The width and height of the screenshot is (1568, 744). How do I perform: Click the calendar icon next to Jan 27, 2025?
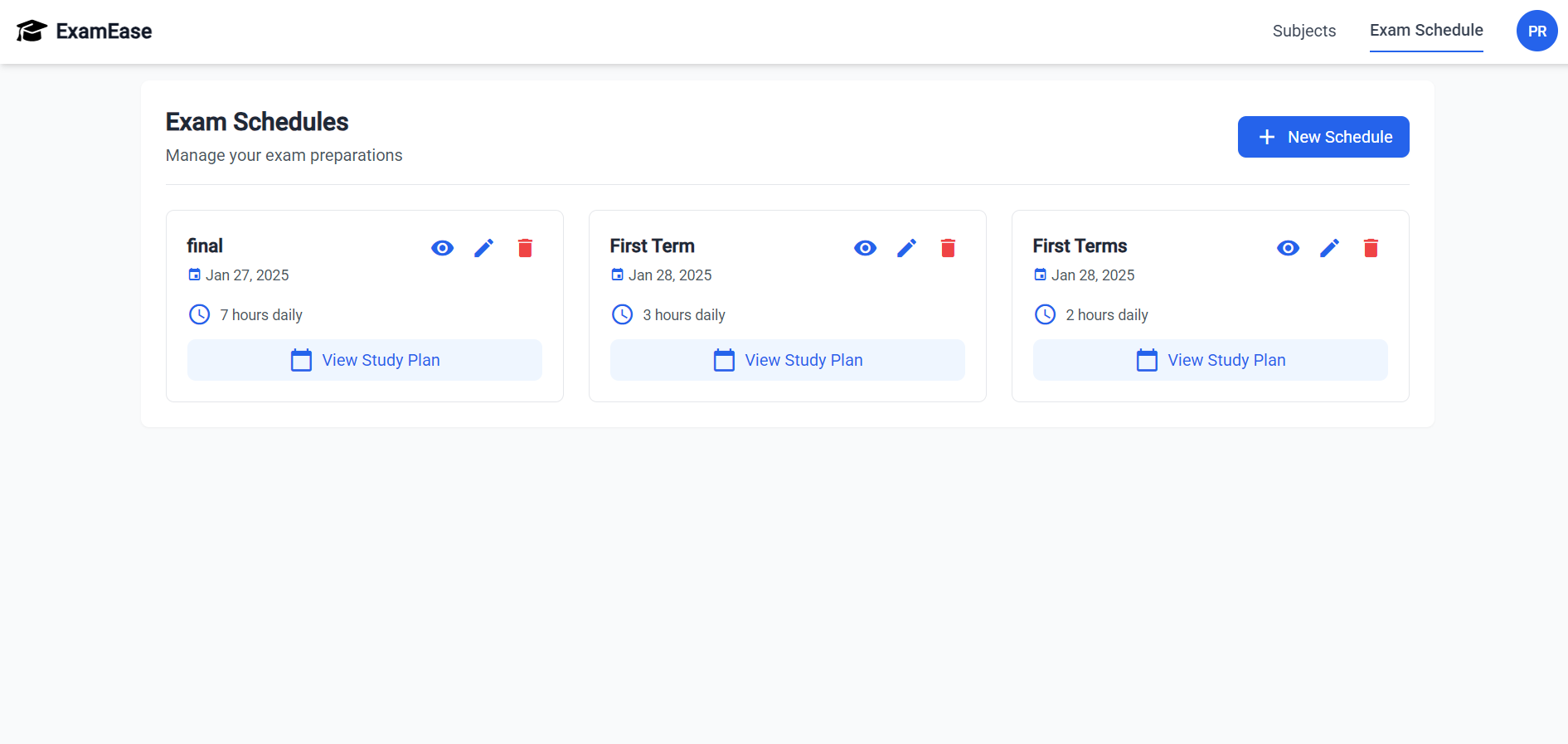coord(195,275)
